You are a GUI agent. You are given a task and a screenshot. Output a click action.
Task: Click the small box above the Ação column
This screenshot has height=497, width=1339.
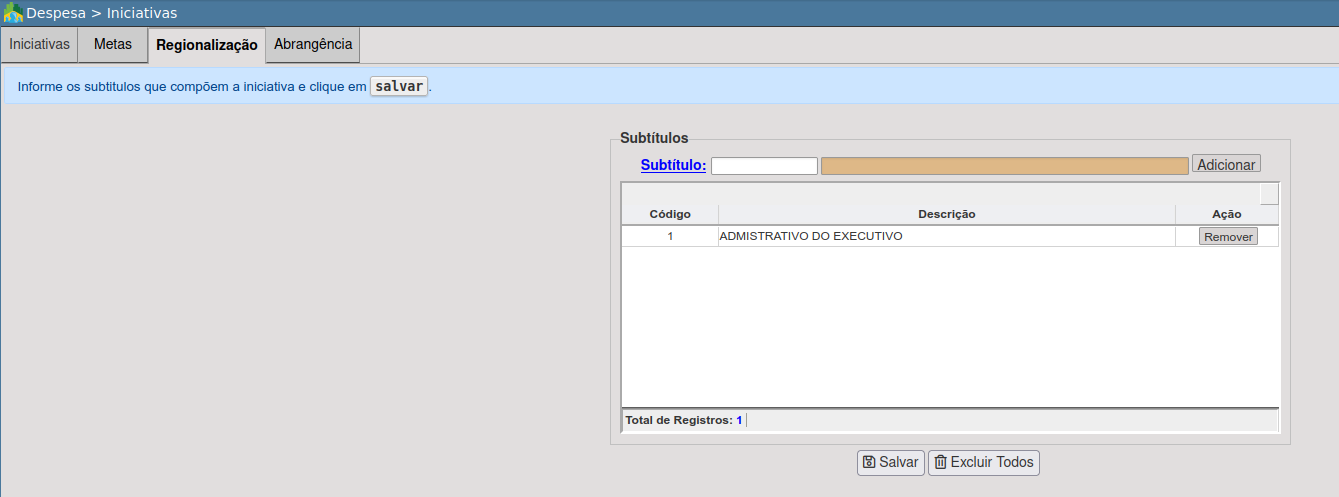coord(1268,194)
